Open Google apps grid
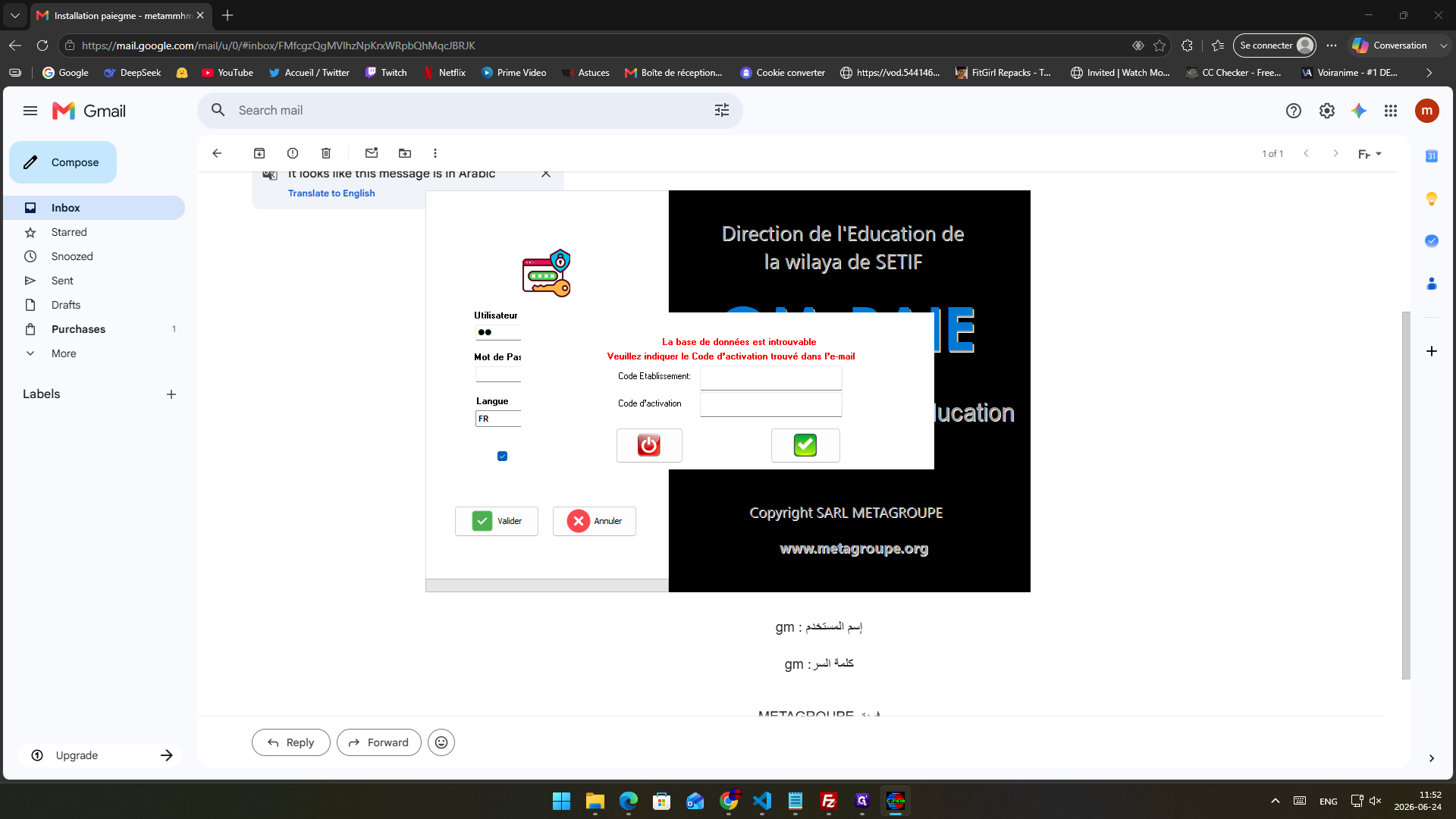 (x=1391, y=111)
